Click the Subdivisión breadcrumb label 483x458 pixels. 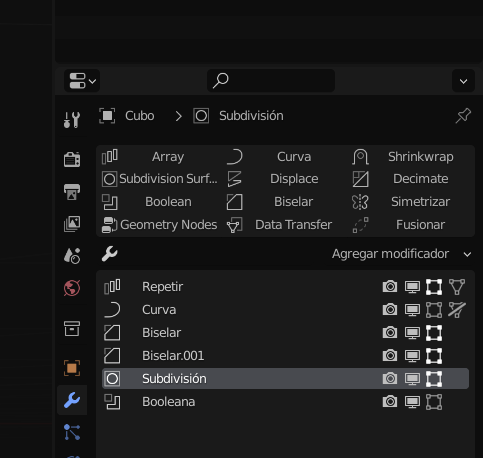click(251, 116)
